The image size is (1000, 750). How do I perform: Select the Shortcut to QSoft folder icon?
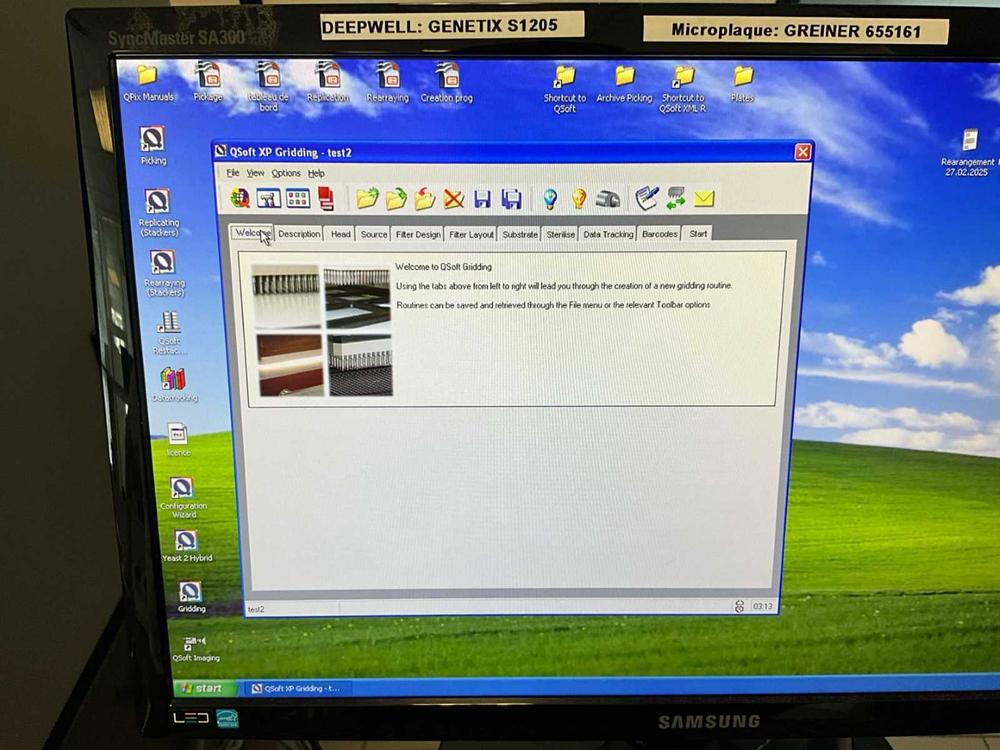coord(564,89)
